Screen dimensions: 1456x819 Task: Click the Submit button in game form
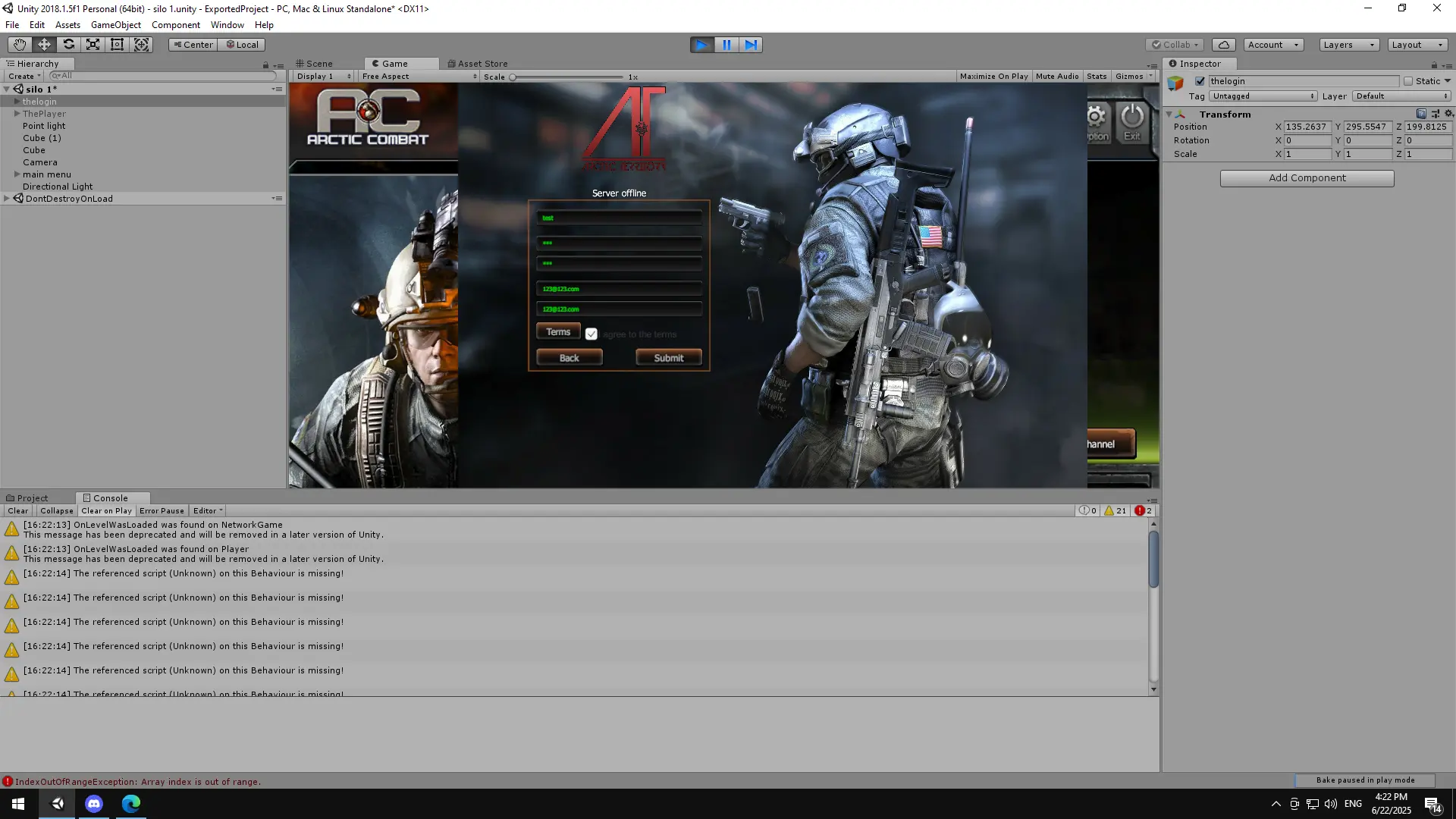click(x=668, y=358)
